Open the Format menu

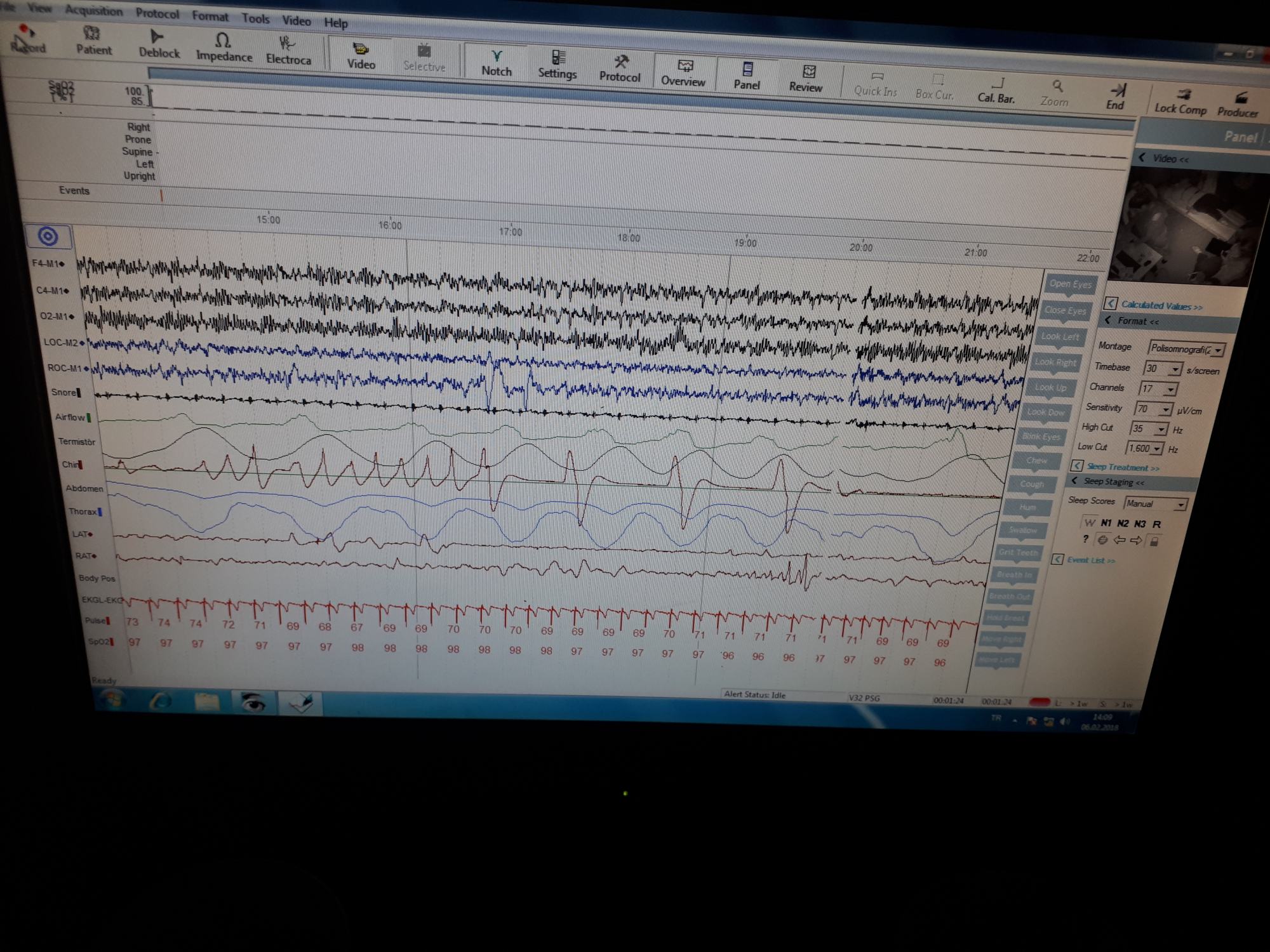[210, 16]
